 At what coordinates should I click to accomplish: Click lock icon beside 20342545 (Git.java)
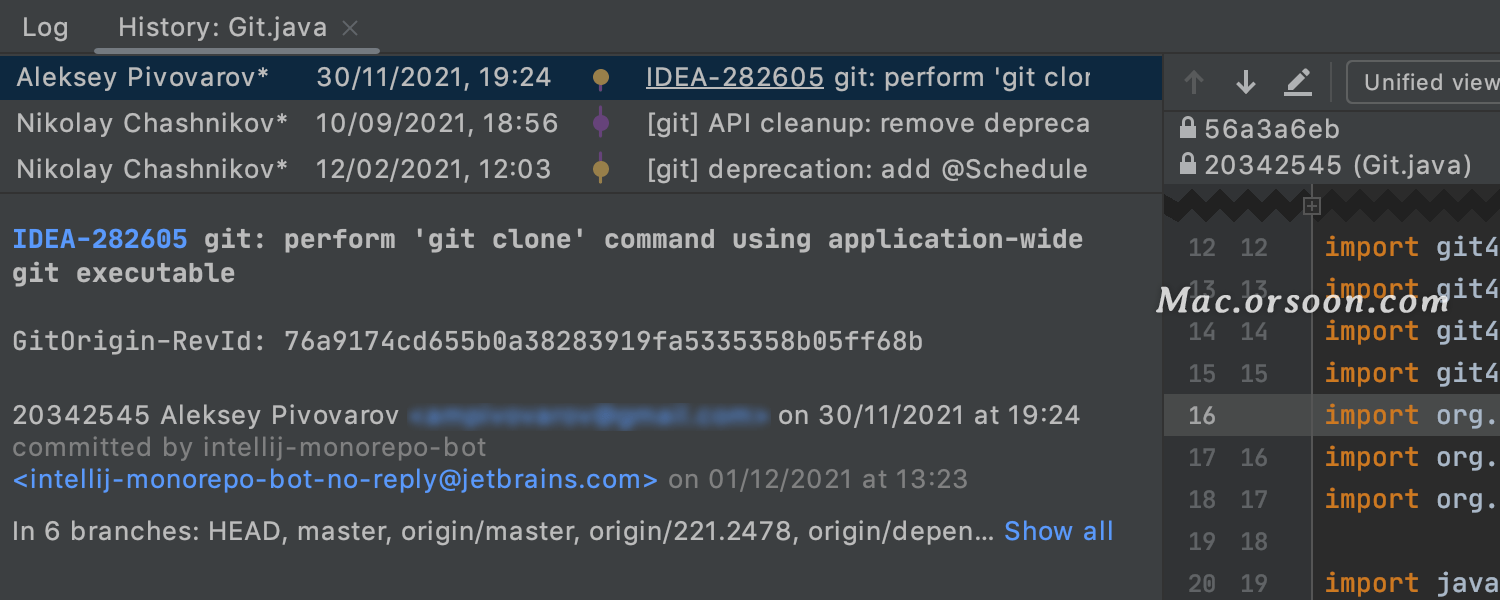click(1188, 164)
